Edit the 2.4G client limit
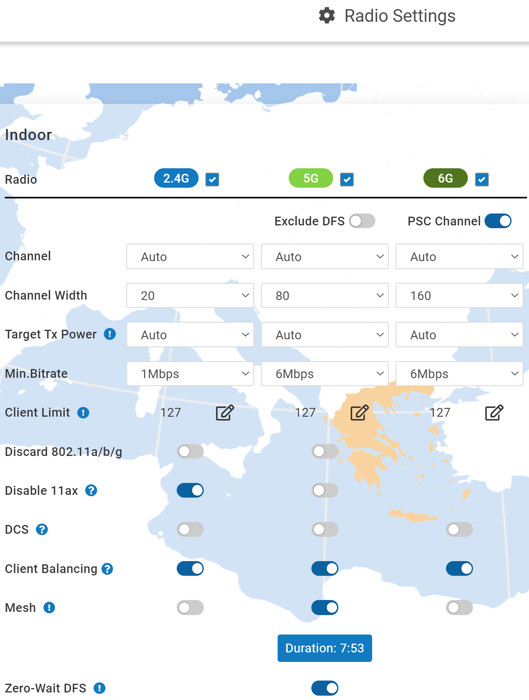This screenshot has height=700, width=529. pyautogui.click(x=225, y=413)
